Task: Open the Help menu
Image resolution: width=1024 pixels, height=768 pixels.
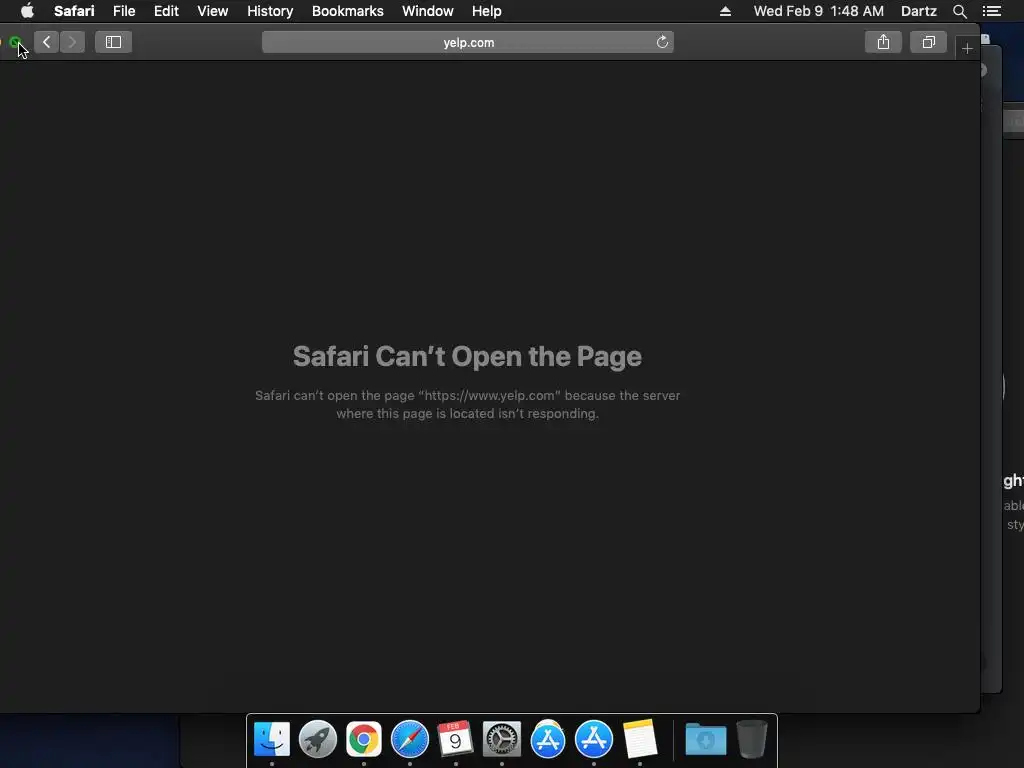Action: click(x=487, y=11)
